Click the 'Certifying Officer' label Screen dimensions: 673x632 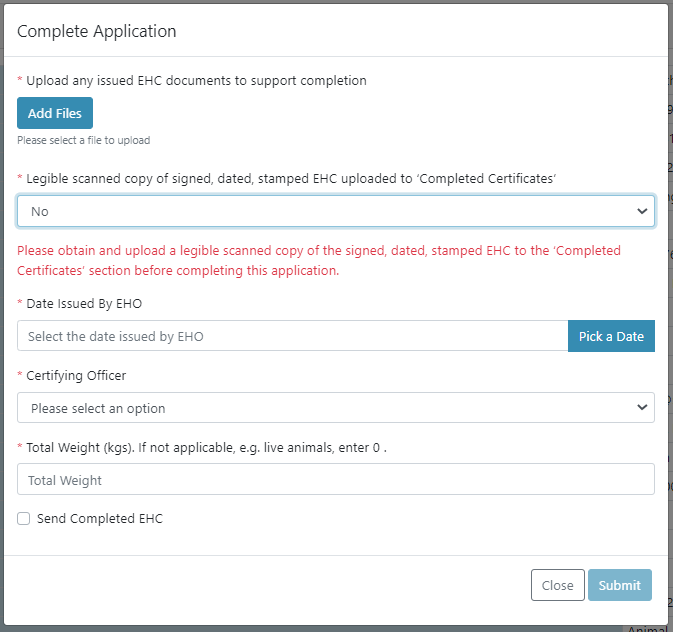pos(76,376)
